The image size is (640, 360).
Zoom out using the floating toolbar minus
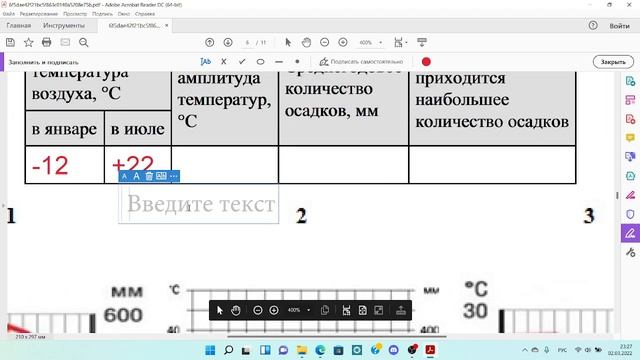click(x=258, y=310)
